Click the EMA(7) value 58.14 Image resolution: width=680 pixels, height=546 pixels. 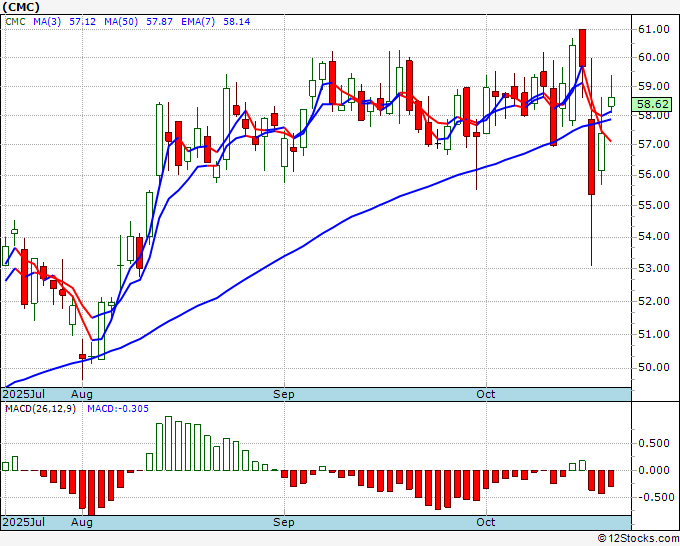pyautogui.click(x=236, y=21)
